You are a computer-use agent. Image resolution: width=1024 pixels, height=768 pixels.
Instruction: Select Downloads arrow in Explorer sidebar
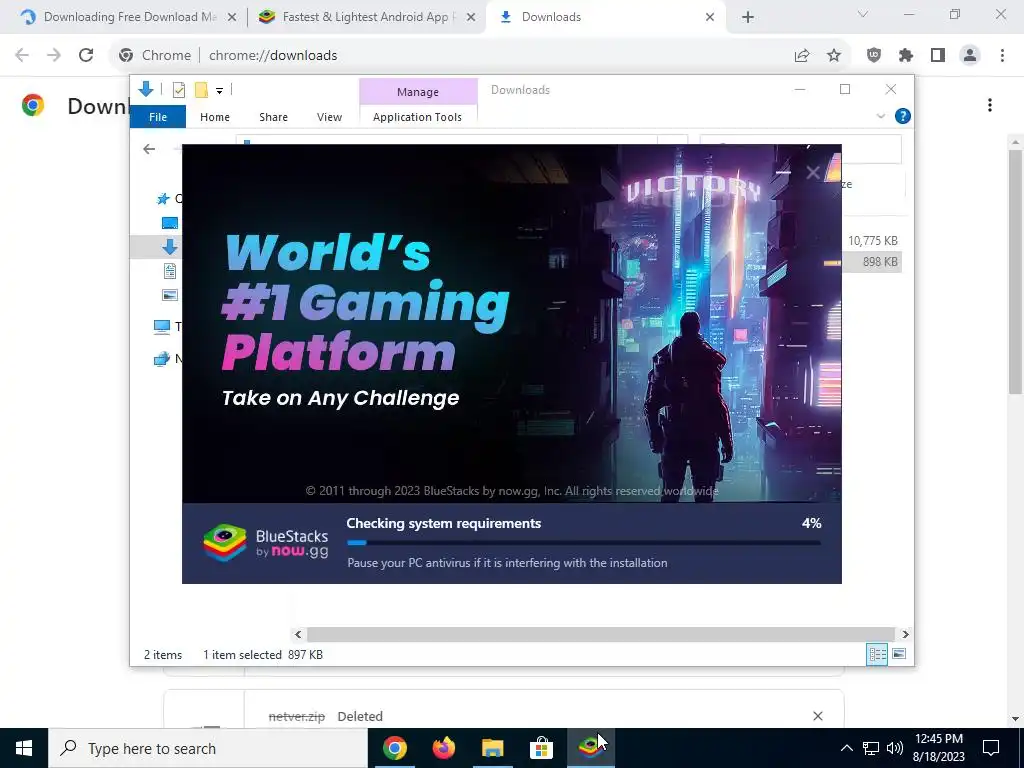click(x=170, y=247)
